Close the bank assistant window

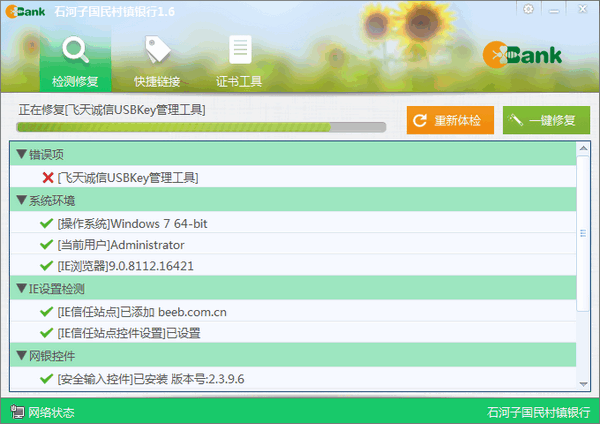tap(582, 9)
